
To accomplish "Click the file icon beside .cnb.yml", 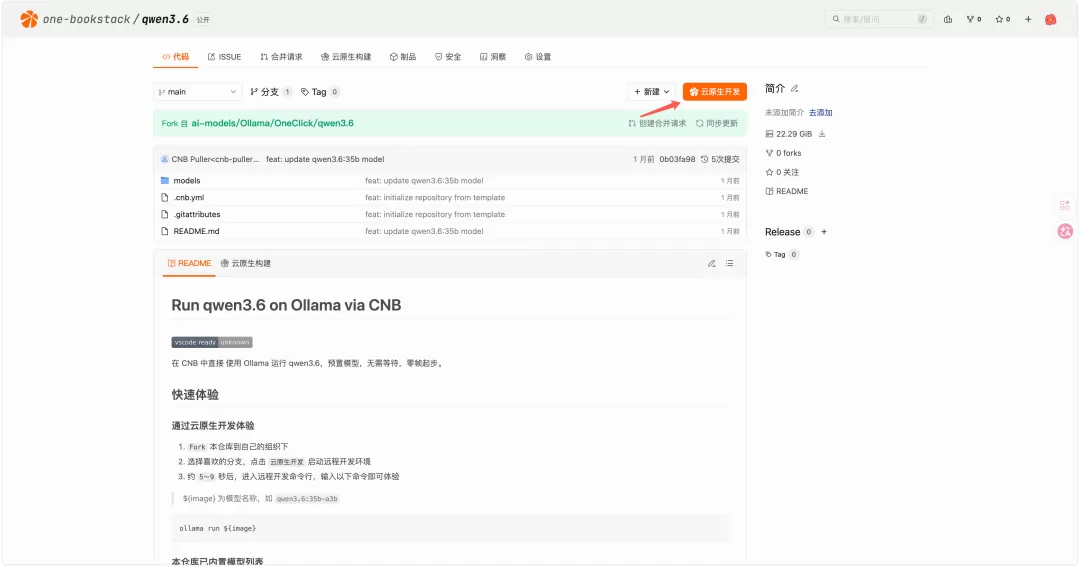I will coord(165,198).
